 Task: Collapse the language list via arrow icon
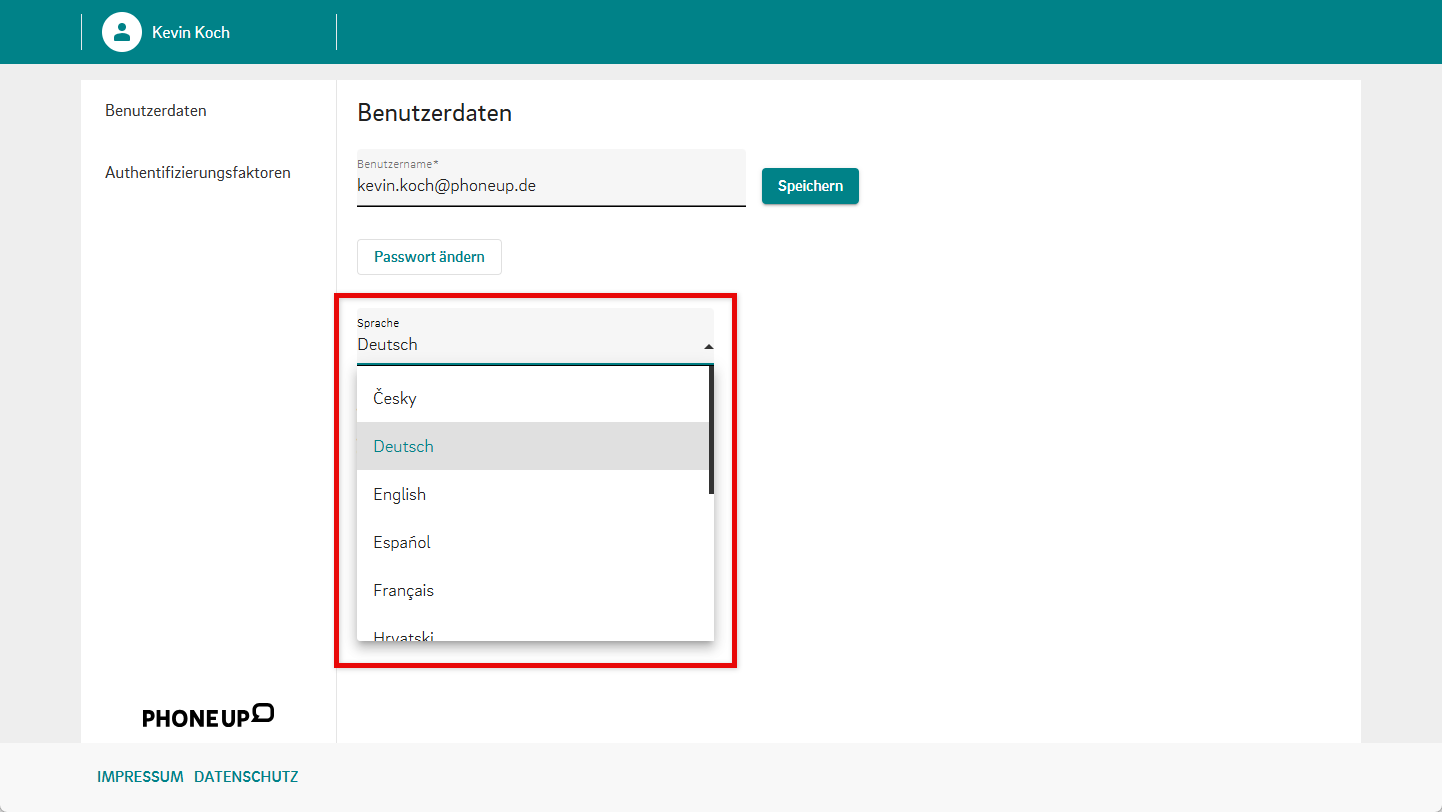[x=708, y=346]
